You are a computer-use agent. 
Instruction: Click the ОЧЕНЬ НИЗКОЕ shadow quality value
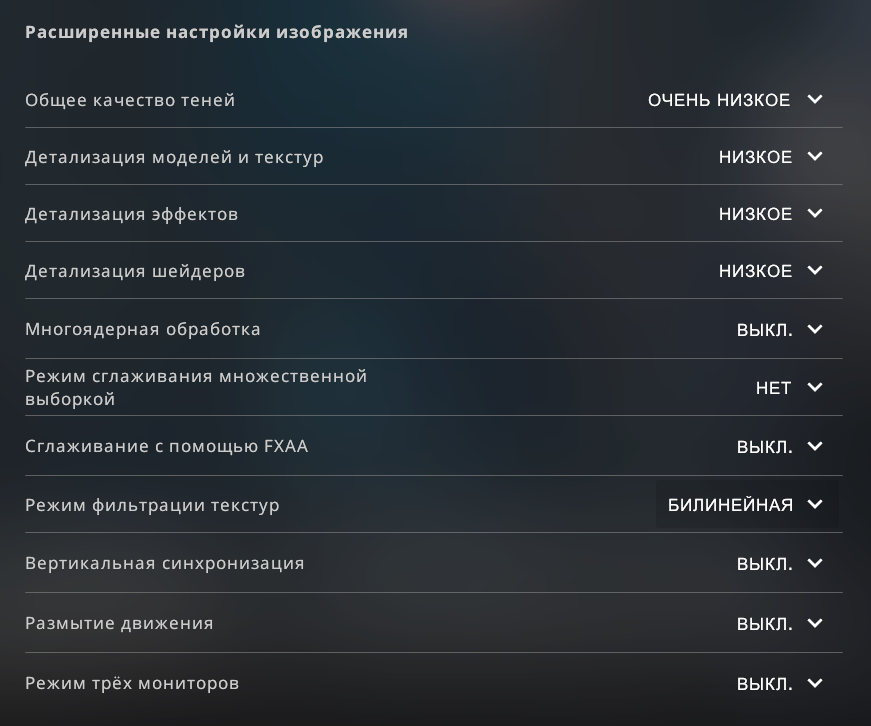(719, 100)
